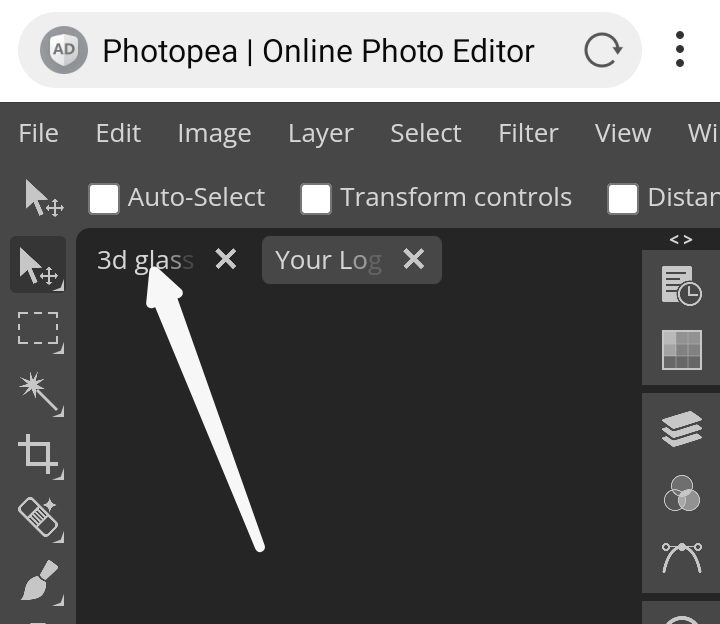Pick the Spot Healing Brush tool
This screenshot has height=624, width=720.
(39, 518)
